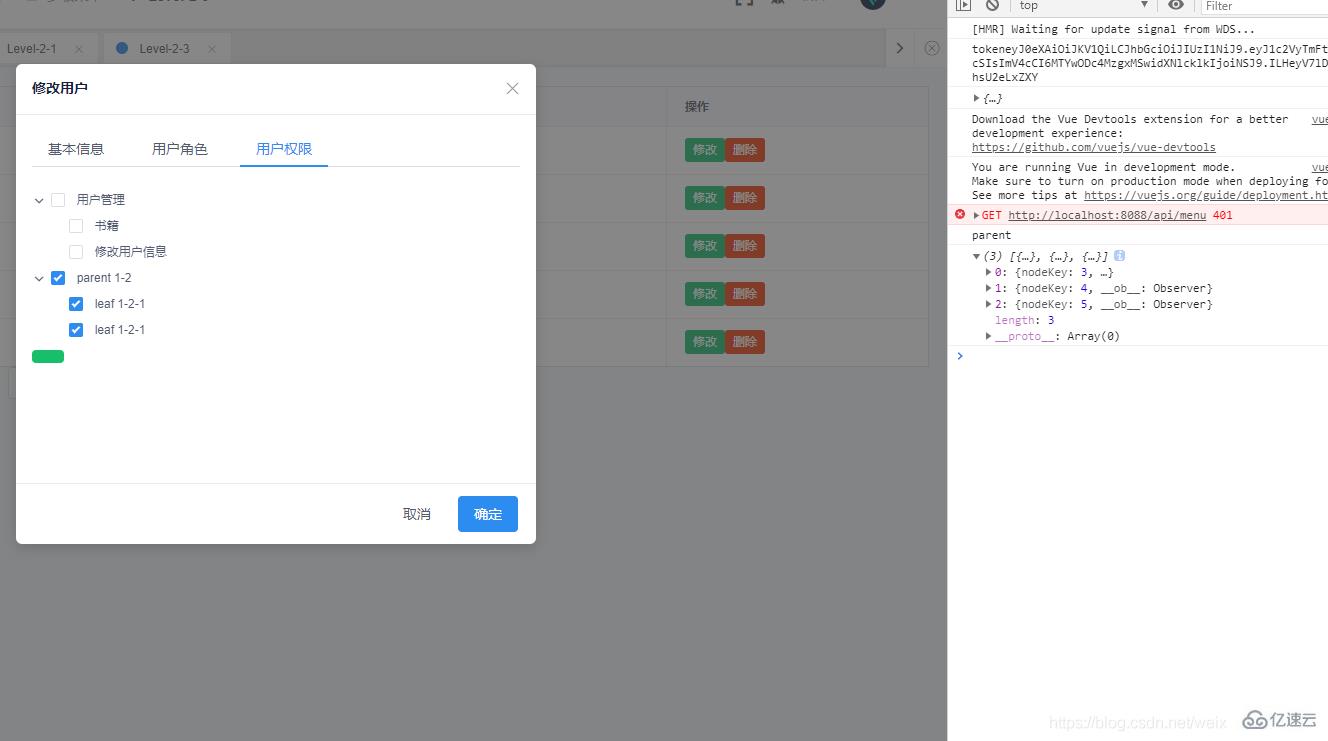
Task: Click the 操作 column header
Action: [x=697, y=107]
